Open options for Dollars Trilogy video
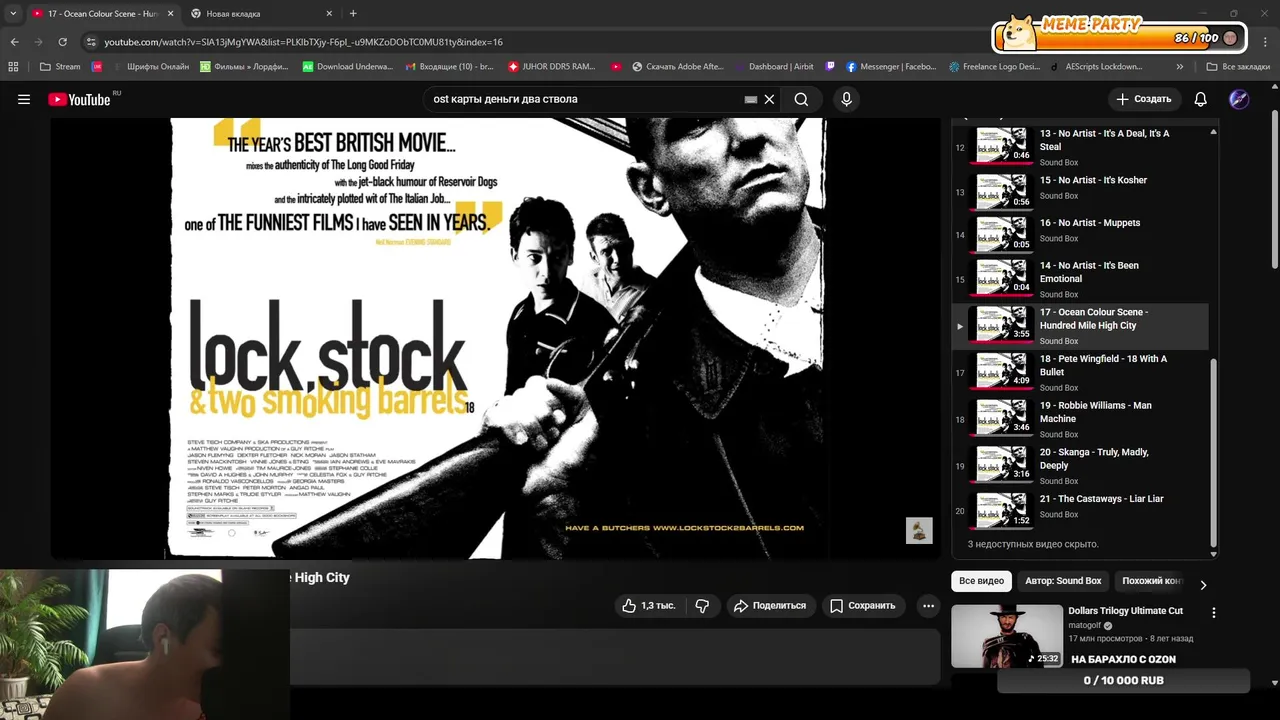 pyautogui.click(x=1213, y=613)
